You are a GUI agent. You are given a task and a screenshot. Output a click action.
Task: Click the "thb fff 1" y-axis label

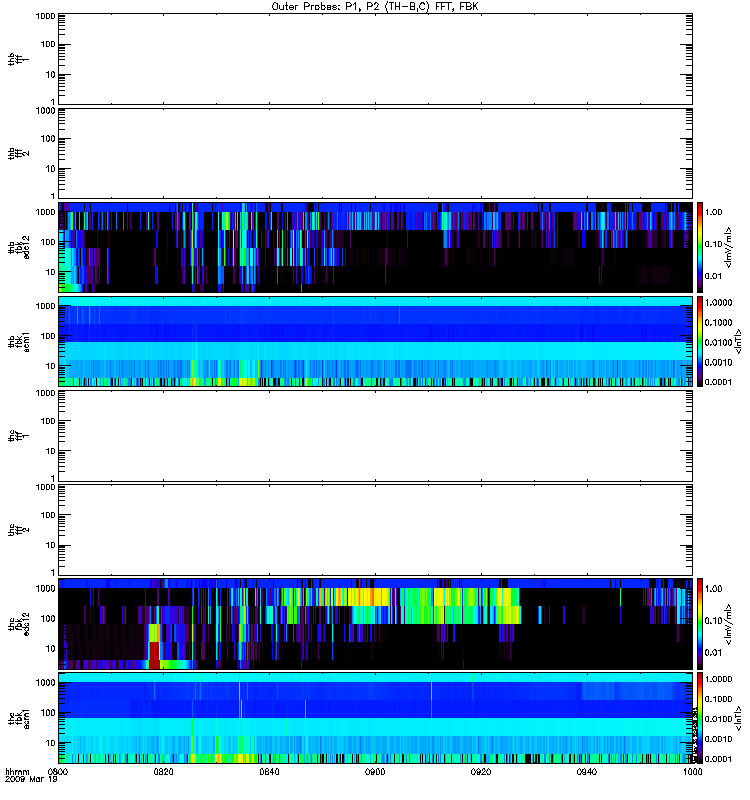[x=18, y=60]
